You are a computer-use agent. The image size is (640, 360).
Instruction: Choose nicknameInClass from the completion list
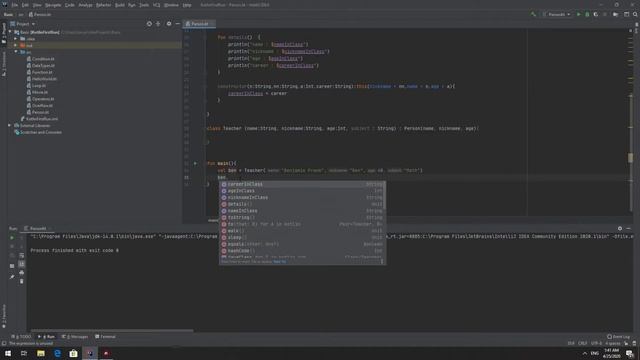click(302, 198)
